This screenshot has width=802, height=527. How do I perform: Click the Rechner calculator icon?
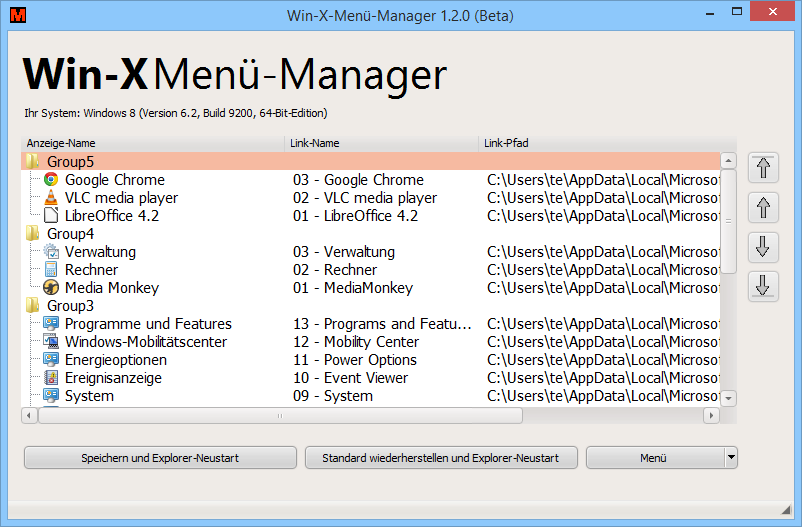(51, 270)
